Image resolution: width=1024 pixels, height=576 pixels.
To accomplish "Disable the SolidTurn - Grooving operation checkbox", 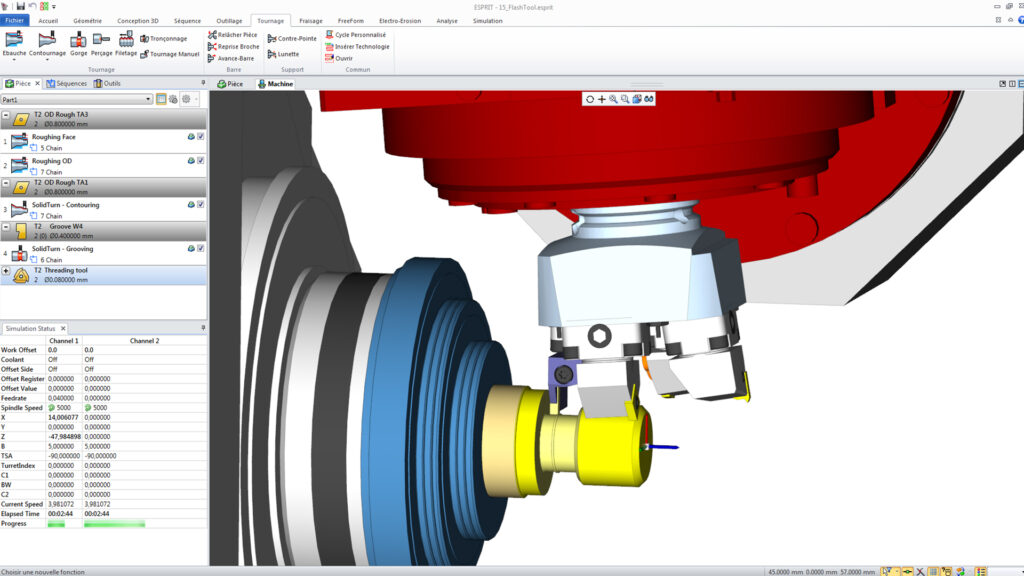I will [201, 249].
